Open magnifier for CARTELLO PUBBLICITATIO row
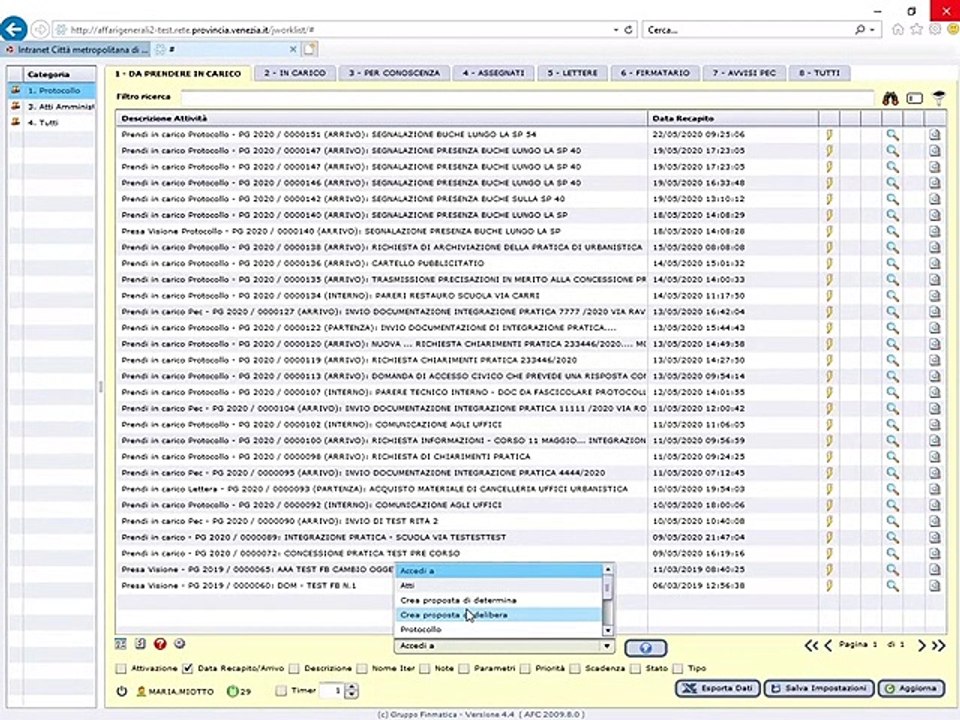Viewport: 960px width, 720px height. pos(892,263)
